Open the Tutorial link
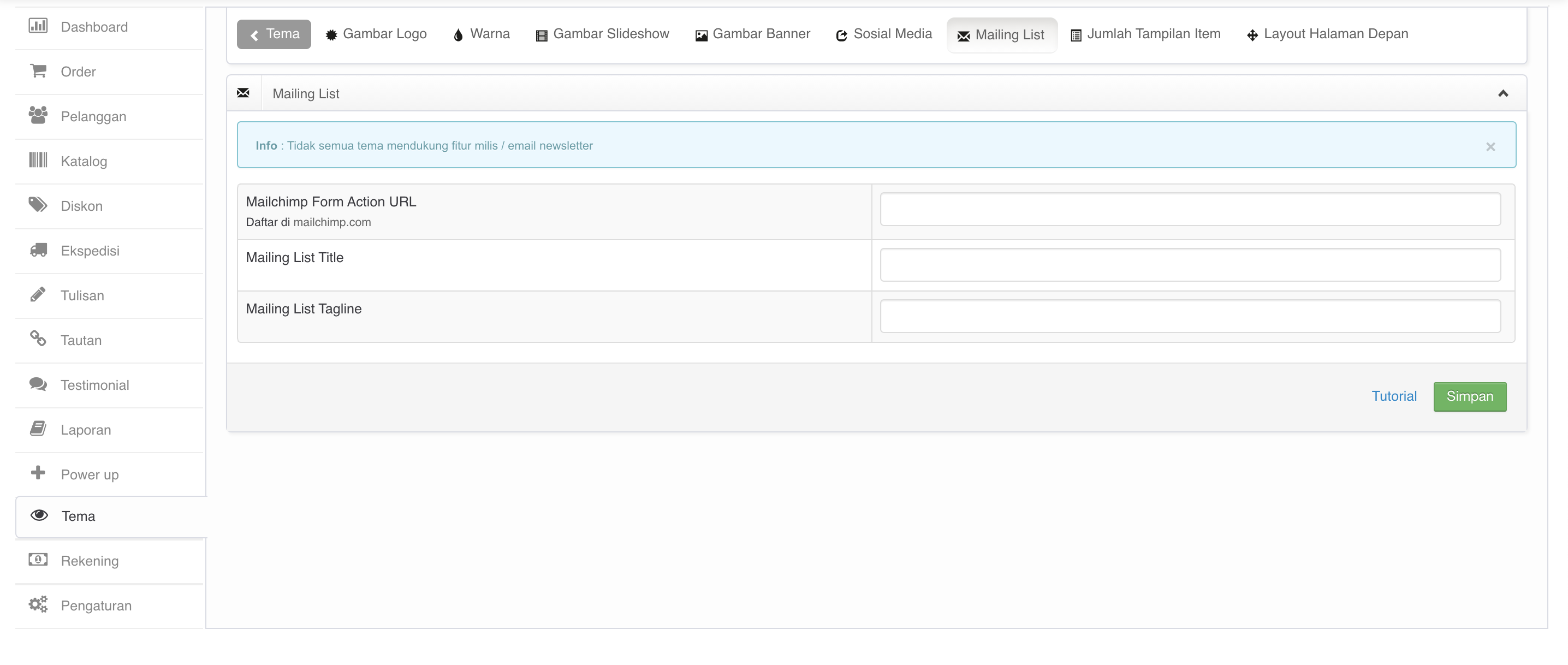 click(1394, 396)
